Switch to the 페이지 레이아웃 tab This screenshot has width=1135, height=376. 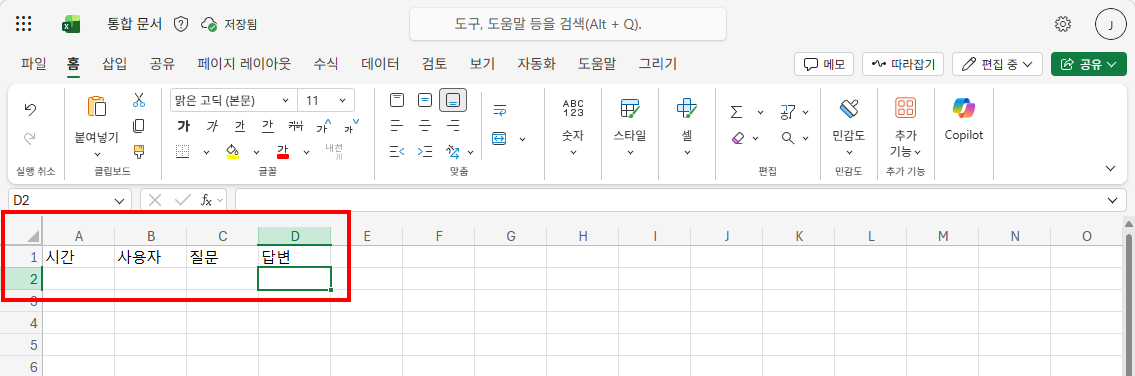244,64
